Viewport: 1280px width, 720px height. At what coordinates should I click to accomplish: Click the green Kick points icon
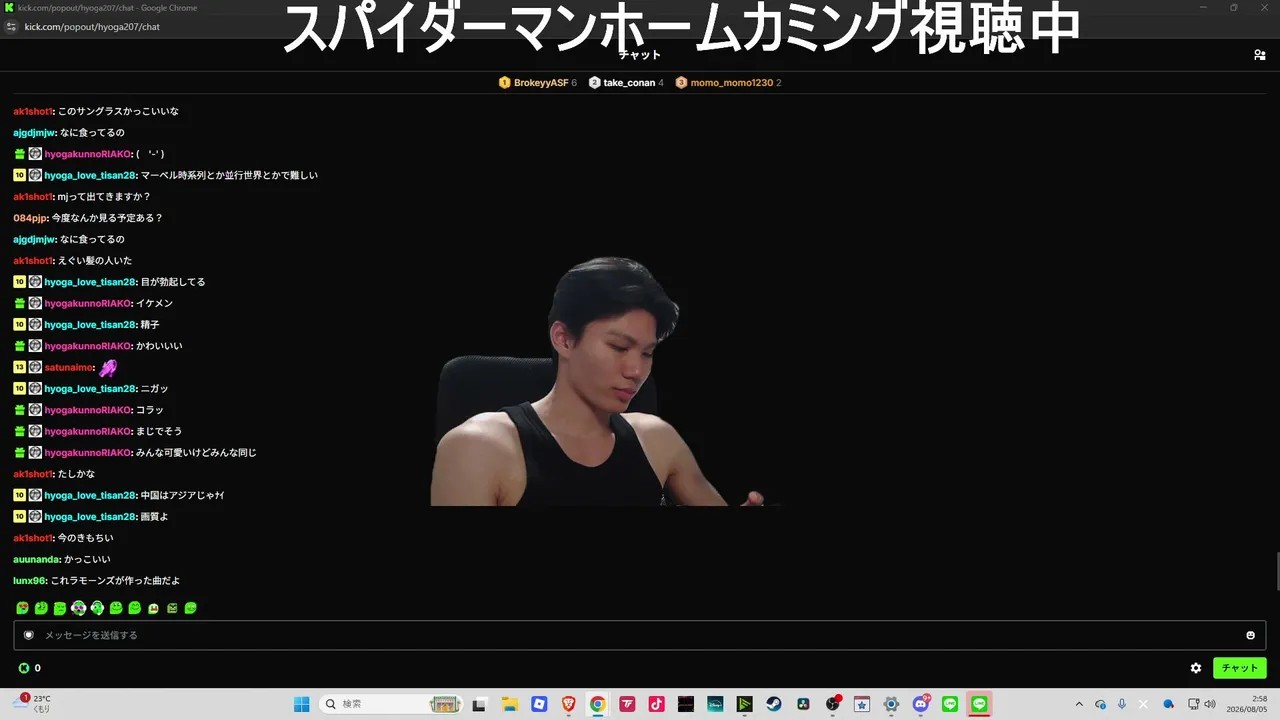pyautogui.click(x=23, y=668)
